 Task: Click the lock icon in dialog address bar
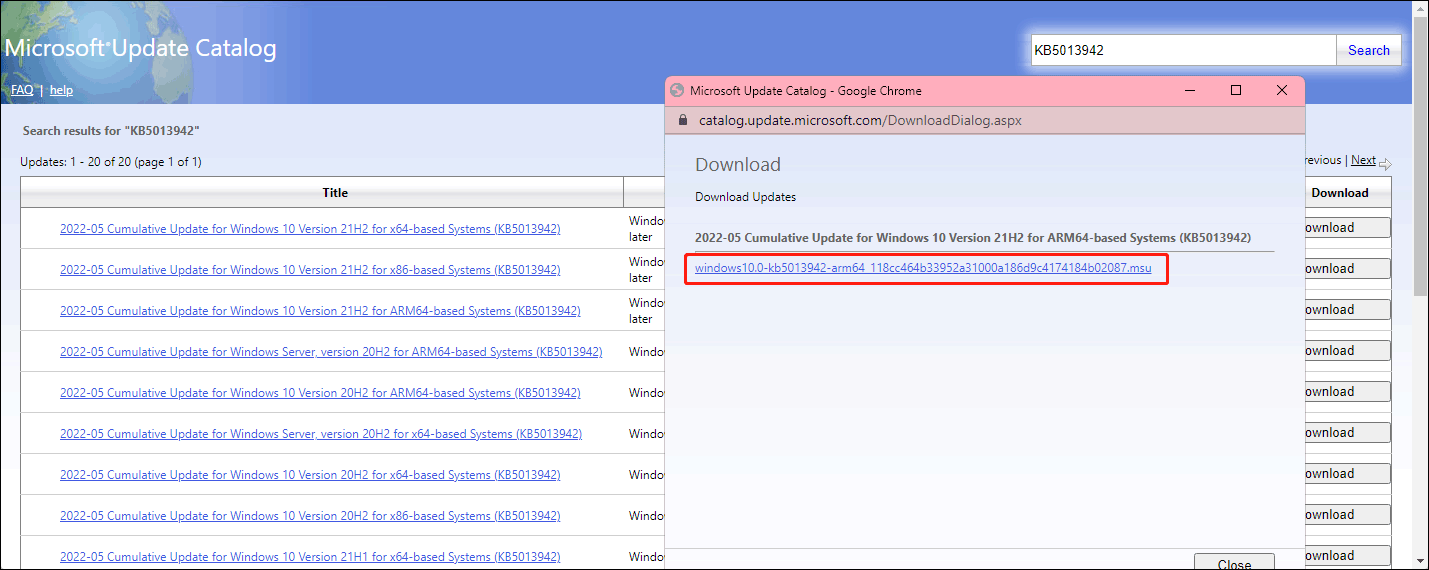click(x=684, y=120)
